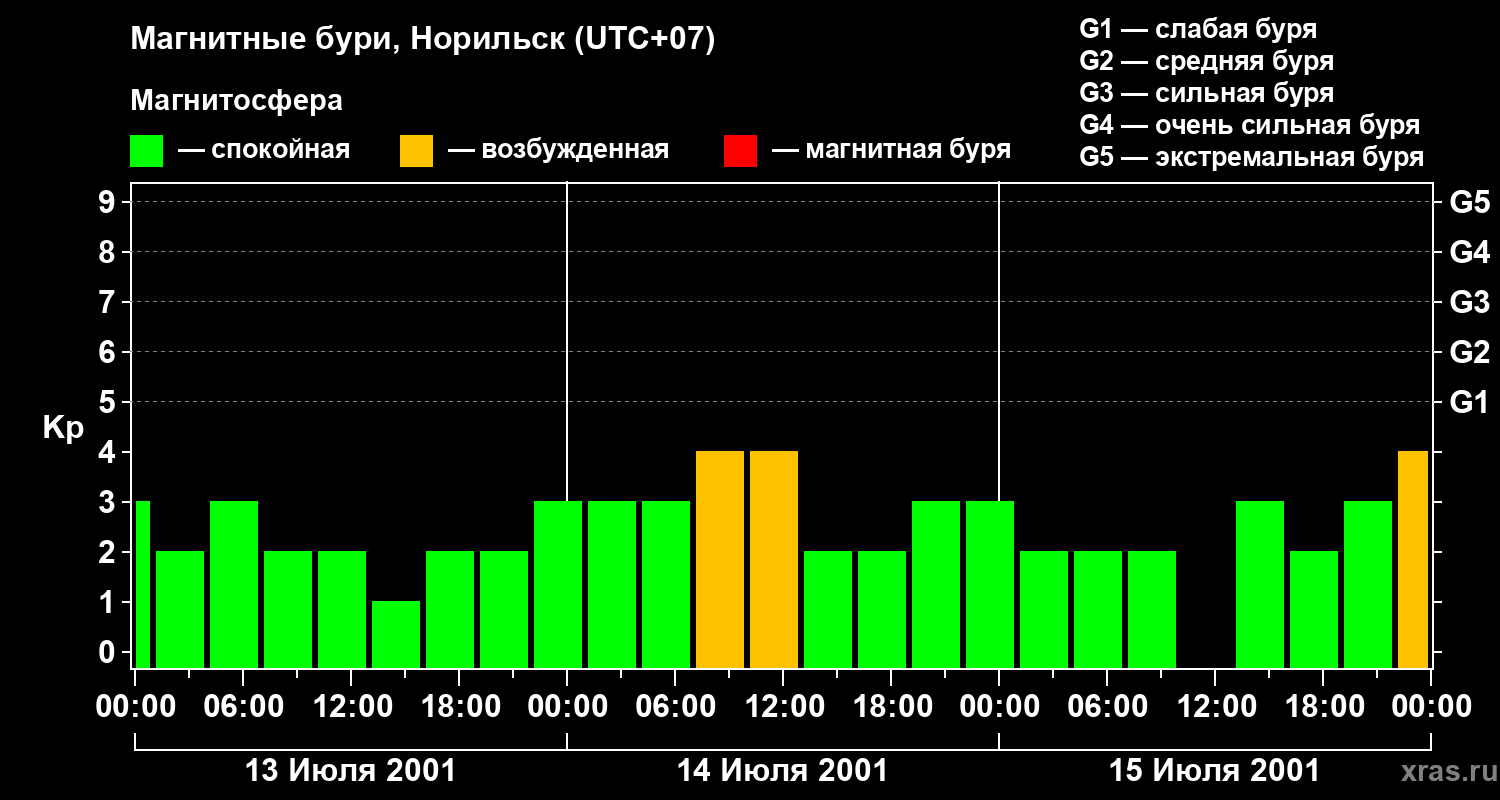Click the '12:00' time label of 13 July
This screenshot has height=800, width=1500.
coord(350,706)
